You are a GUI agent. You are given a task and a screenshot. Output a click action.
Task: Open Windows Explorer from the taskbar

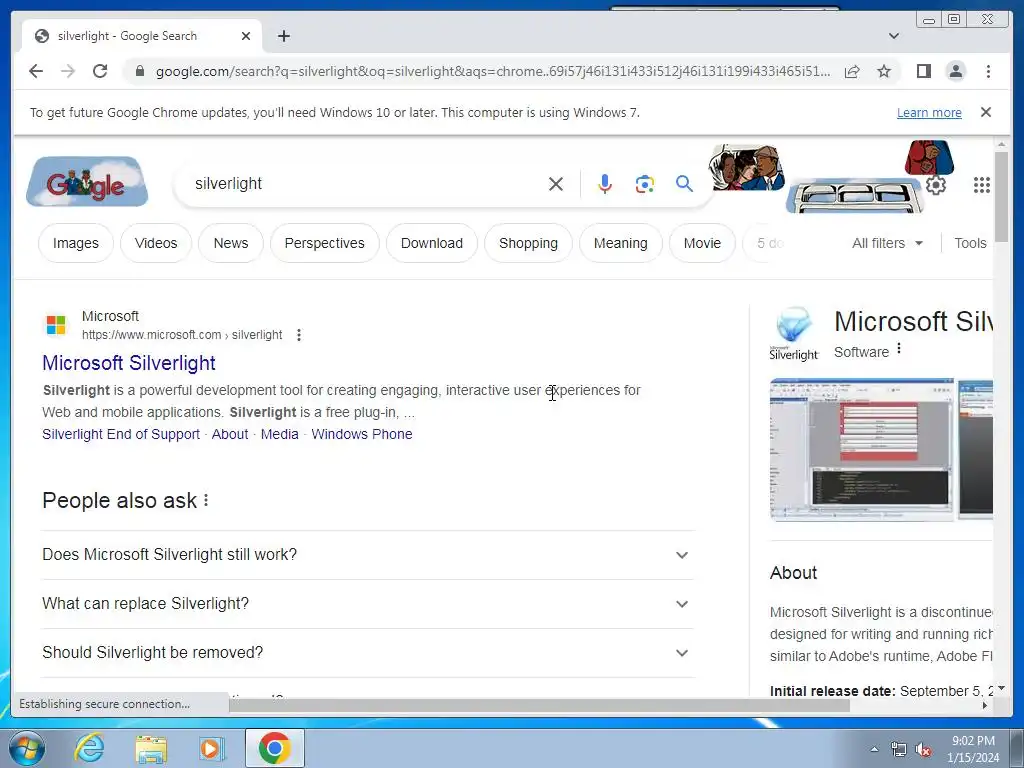point(151,749)
